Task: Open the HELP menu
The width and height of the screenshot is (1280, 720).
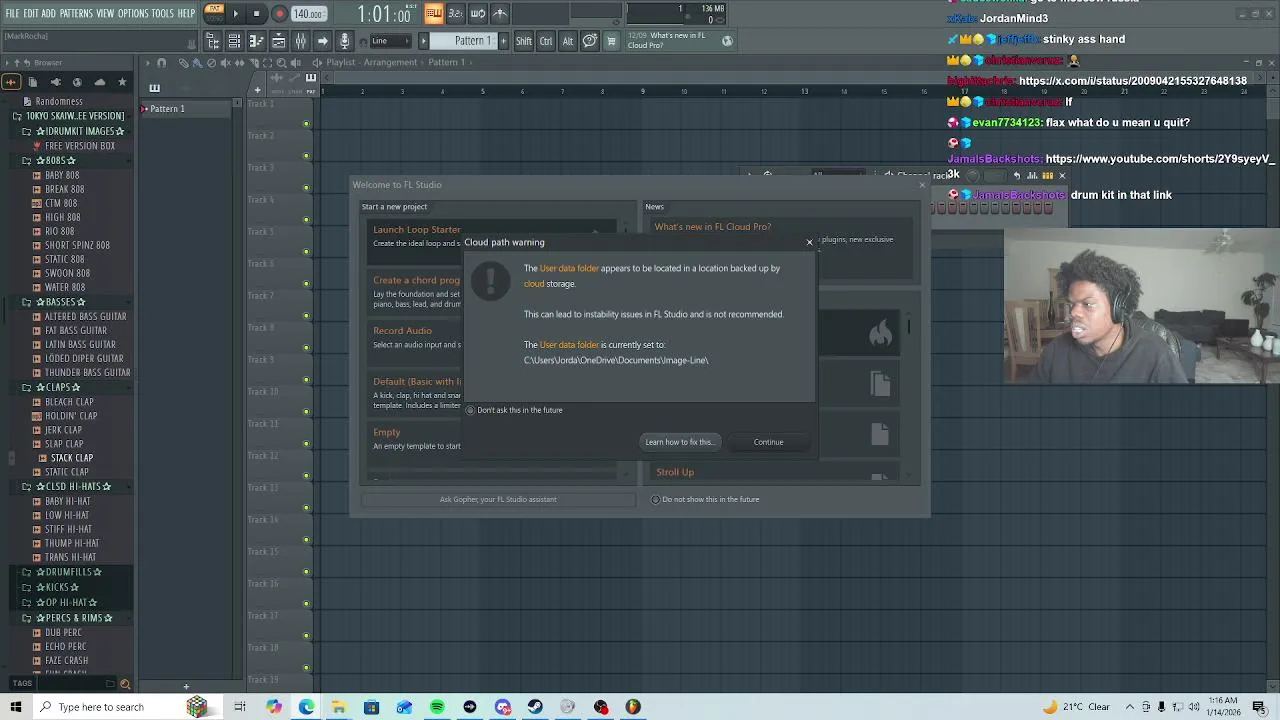Action: pyautogui.click(x=187, y=14)
